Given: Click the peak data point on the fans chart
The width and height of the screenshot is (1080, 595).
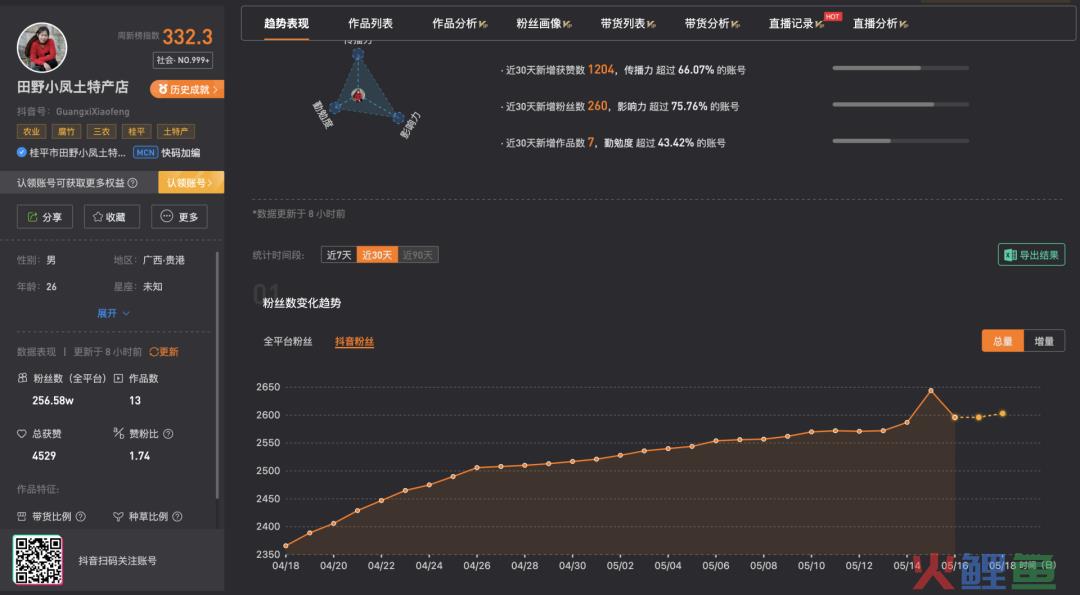Looking at the screenshot, I should point(931,390).
